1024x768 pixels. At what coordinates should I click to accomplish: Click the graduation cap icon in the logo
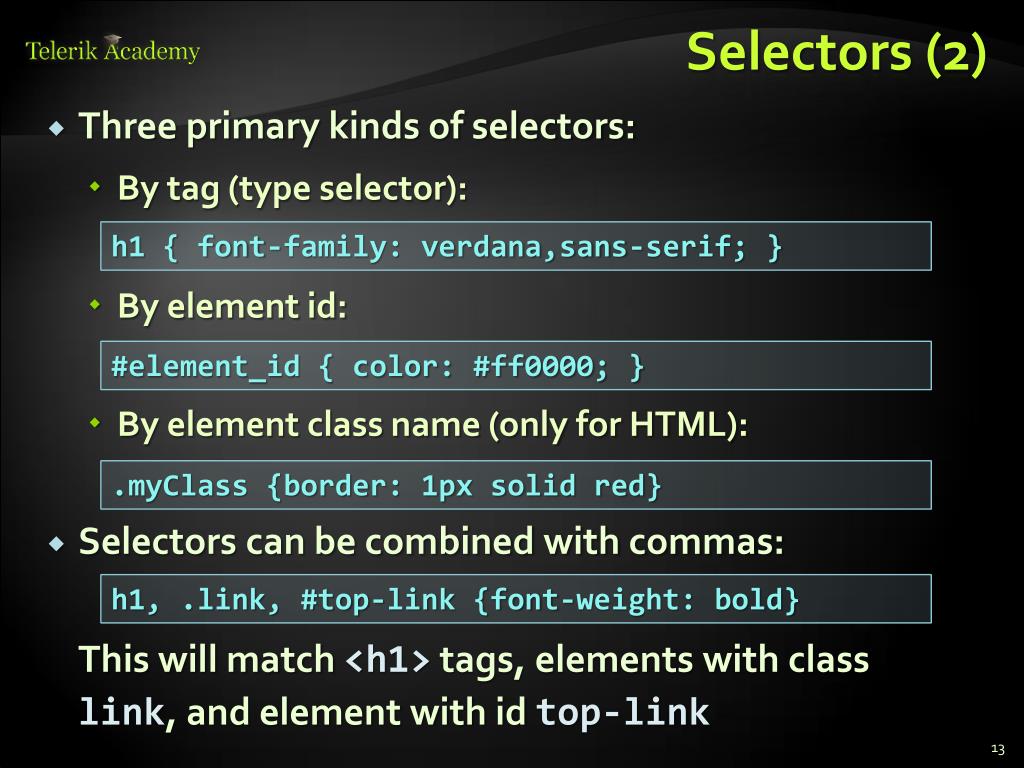pyautogui.click(x=113, y=40)
